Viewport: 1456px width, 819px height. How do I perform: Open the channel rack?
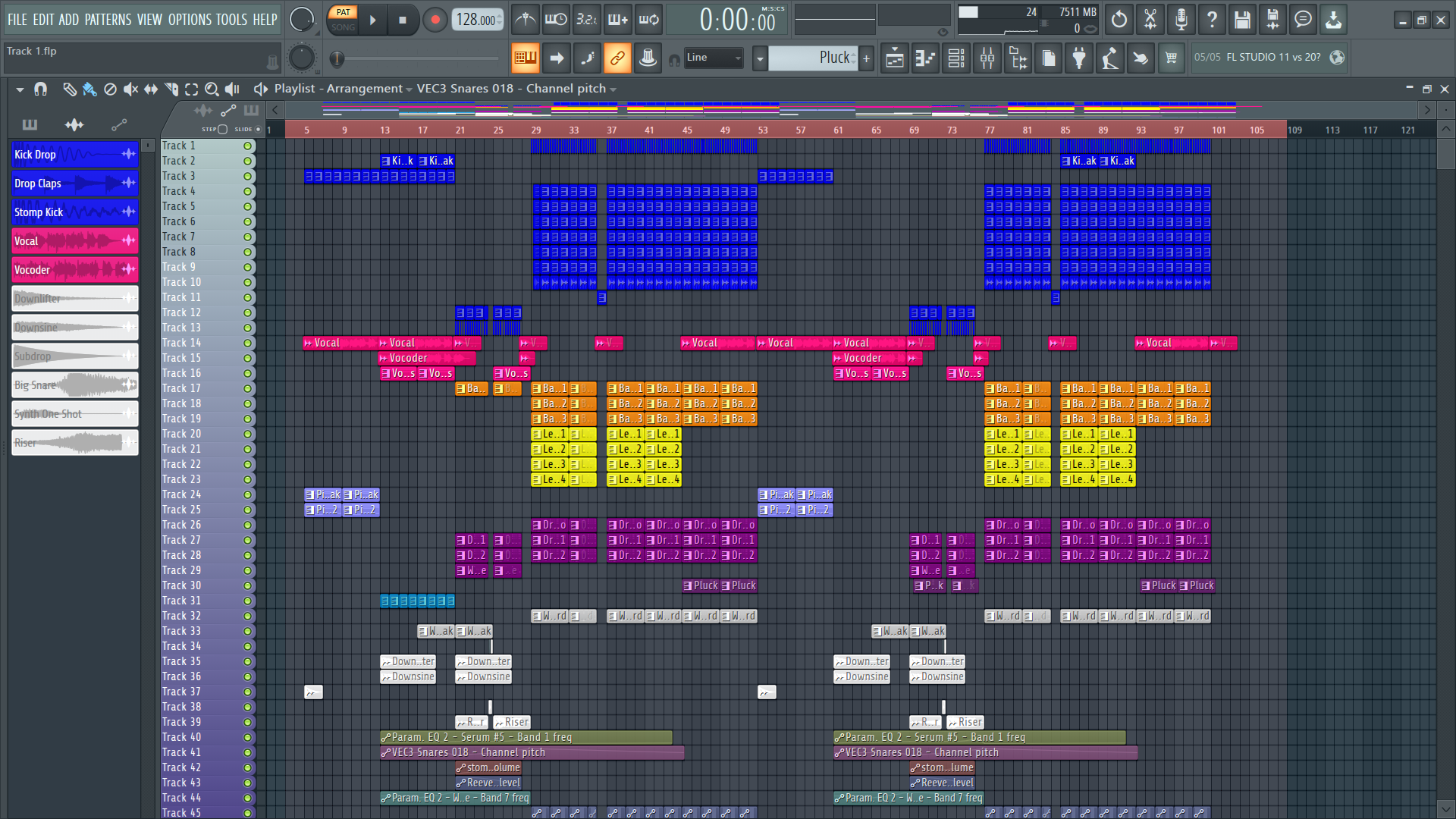[x=956, y=58]
